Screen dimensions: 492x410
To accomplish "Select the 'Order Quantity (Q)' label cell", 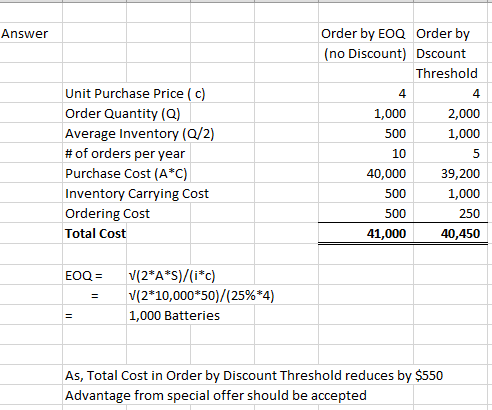I will [x=123, y=114].
